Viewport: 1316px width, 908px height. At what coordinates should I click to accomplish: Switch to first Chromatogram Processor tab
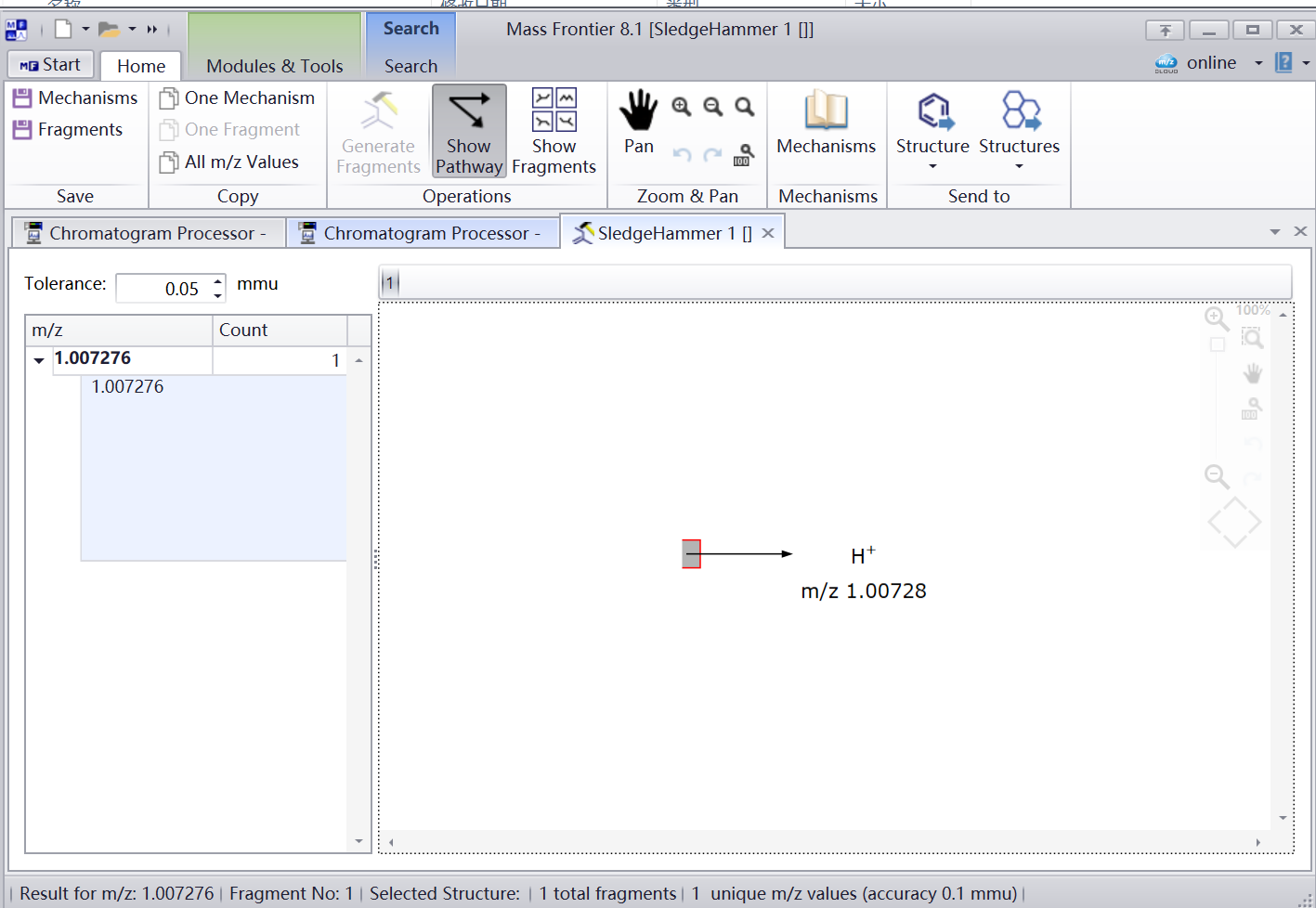click(x=150, y=233)
